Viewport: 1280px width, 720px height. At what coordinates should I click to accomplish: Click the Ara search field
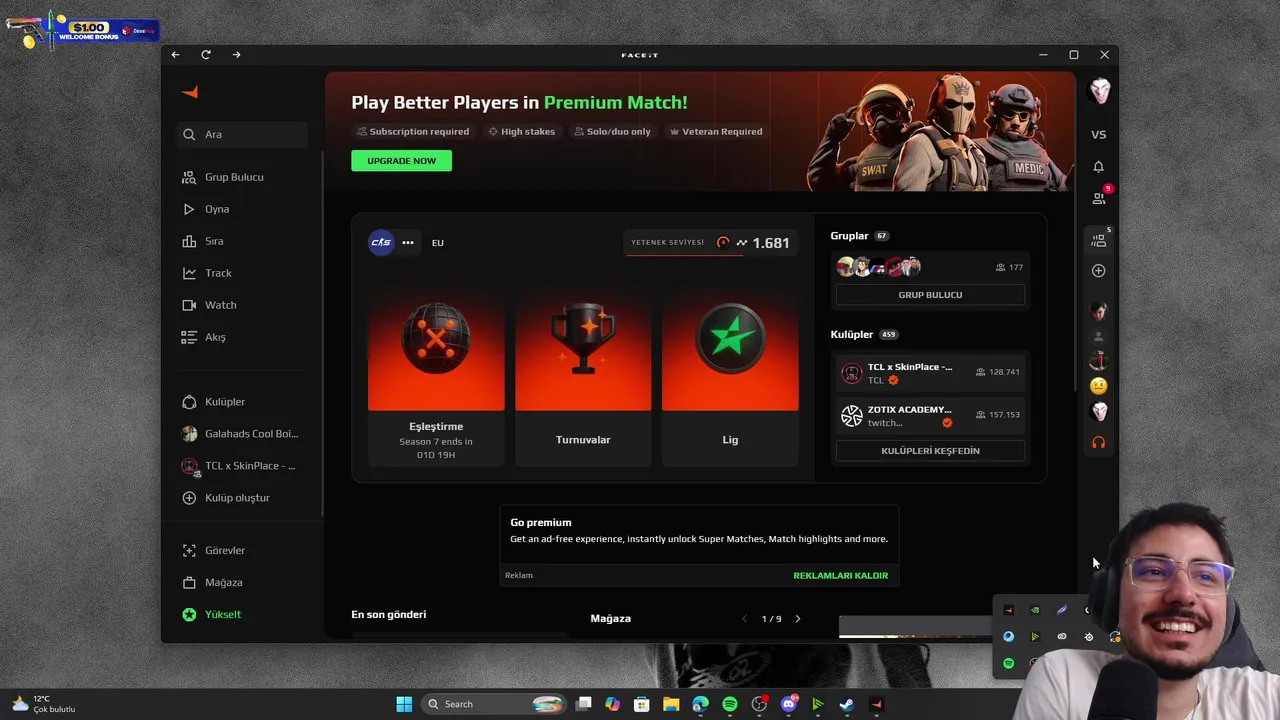(x=241, y=134)
